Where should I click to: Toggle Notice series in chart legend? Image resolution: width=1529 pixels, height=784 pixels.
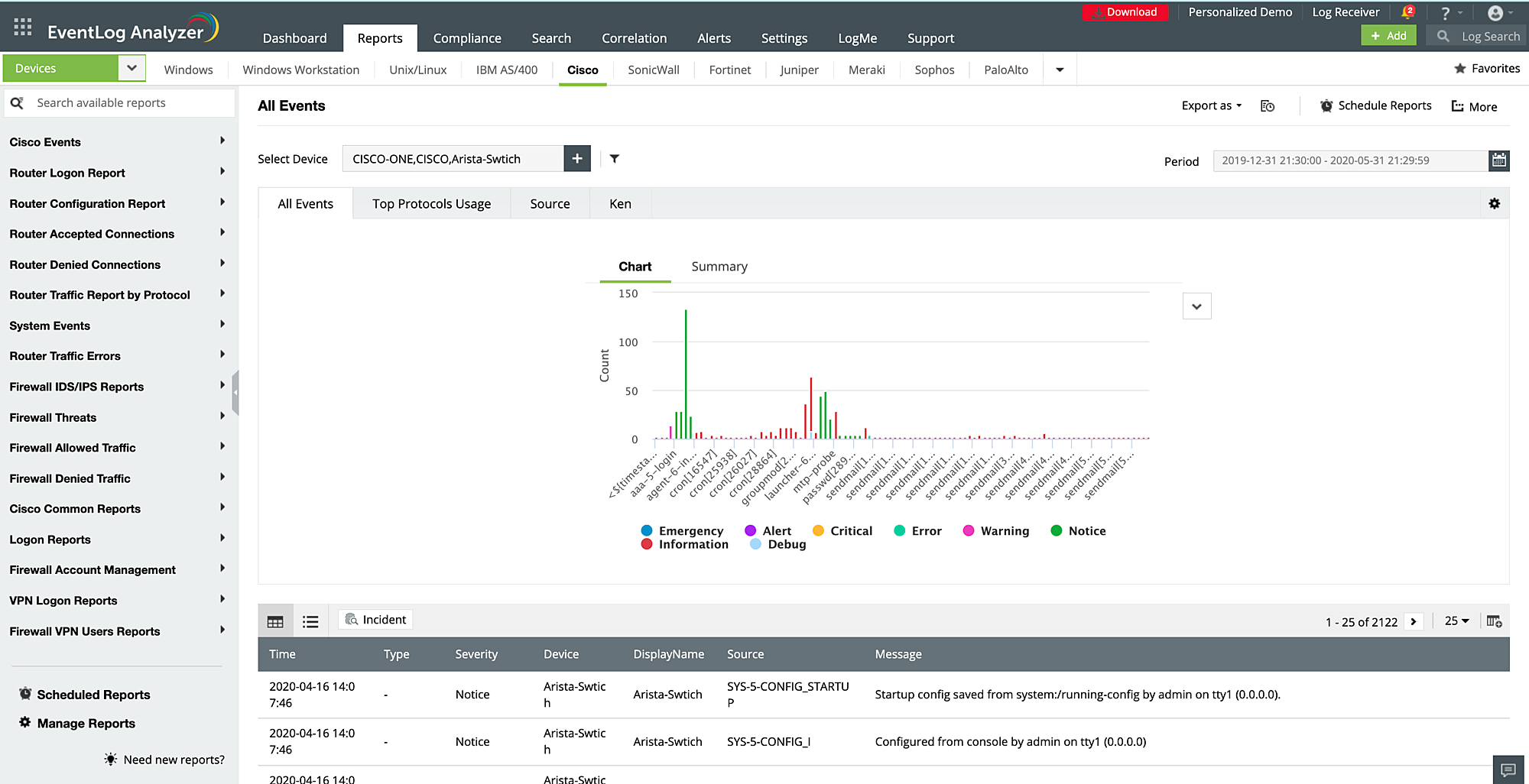(1078, 531)
